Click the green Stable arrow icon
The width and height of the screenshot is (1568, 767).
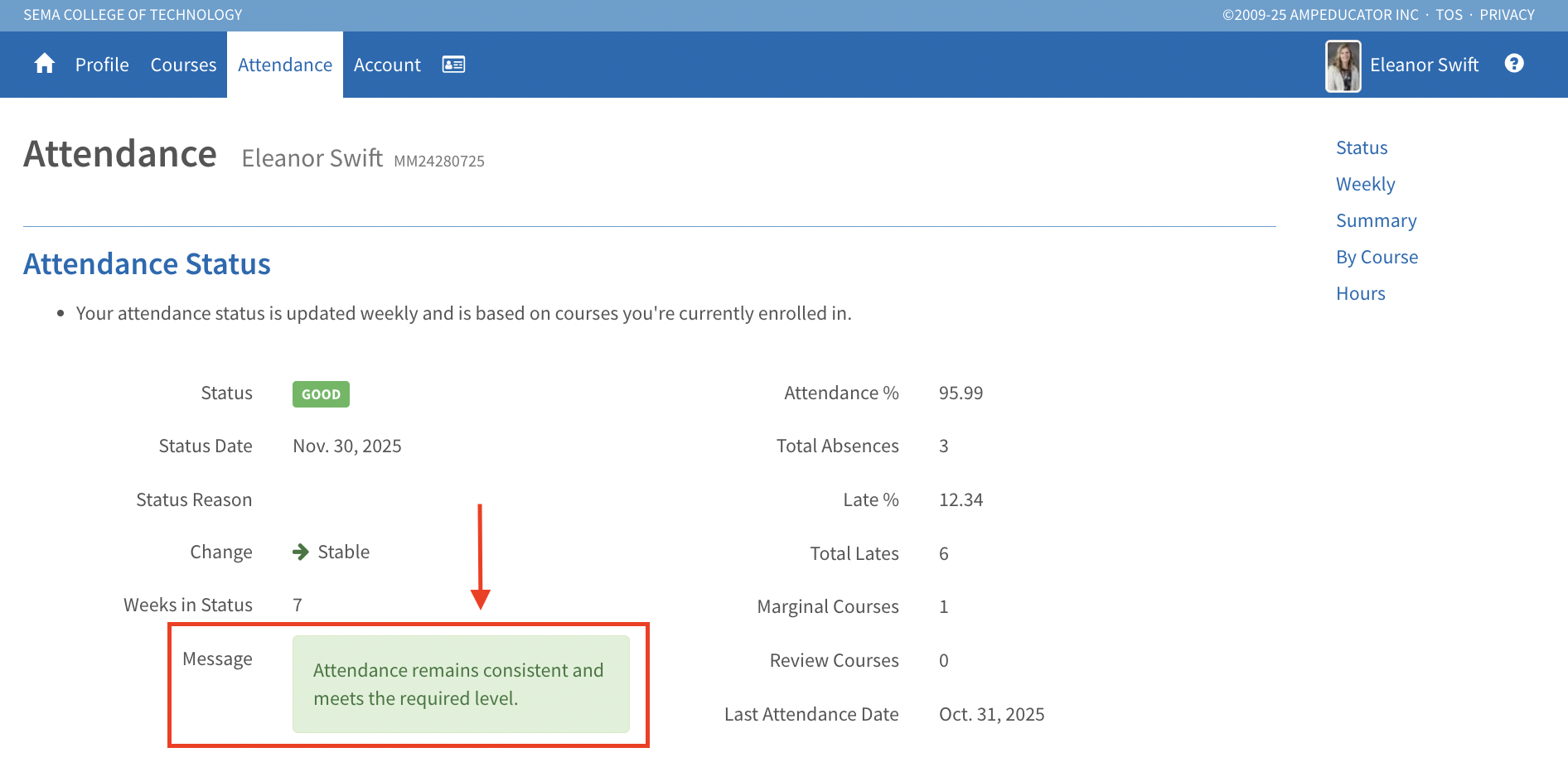[x=301, y=552]
